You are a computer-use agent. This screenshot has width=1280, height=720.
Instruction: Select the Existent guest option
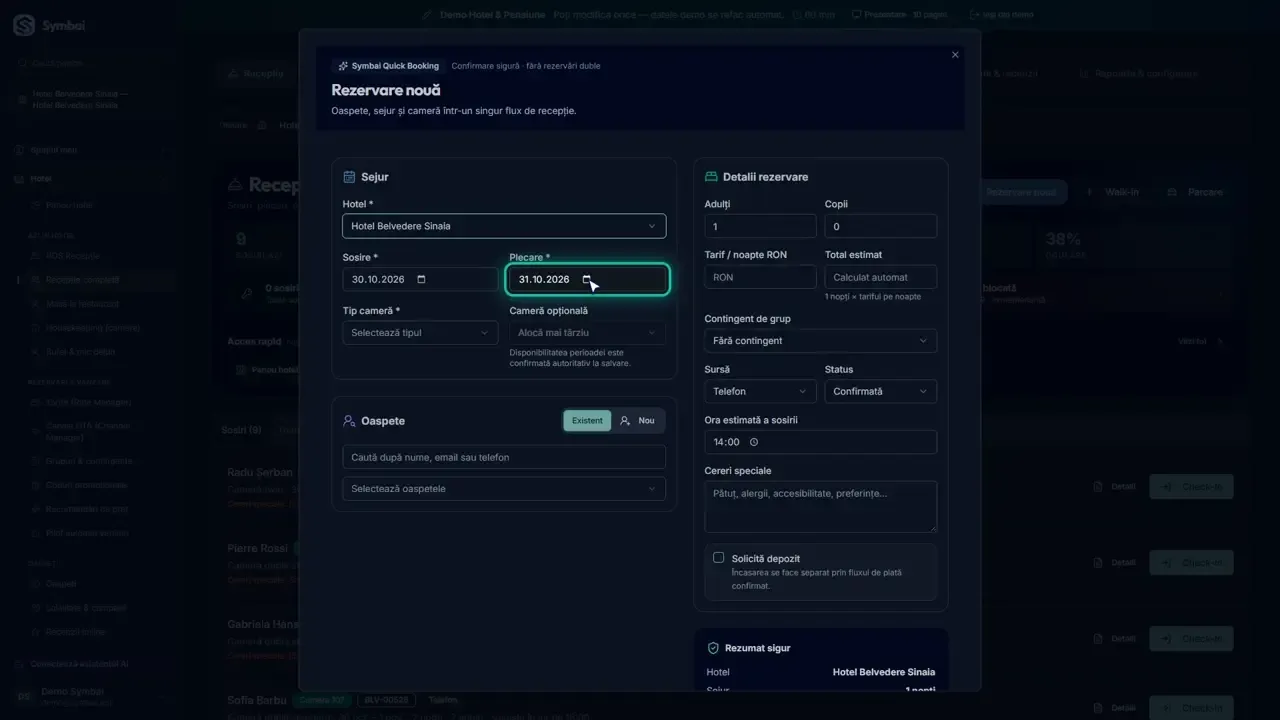pyautogui.click(x=587, y=421)
